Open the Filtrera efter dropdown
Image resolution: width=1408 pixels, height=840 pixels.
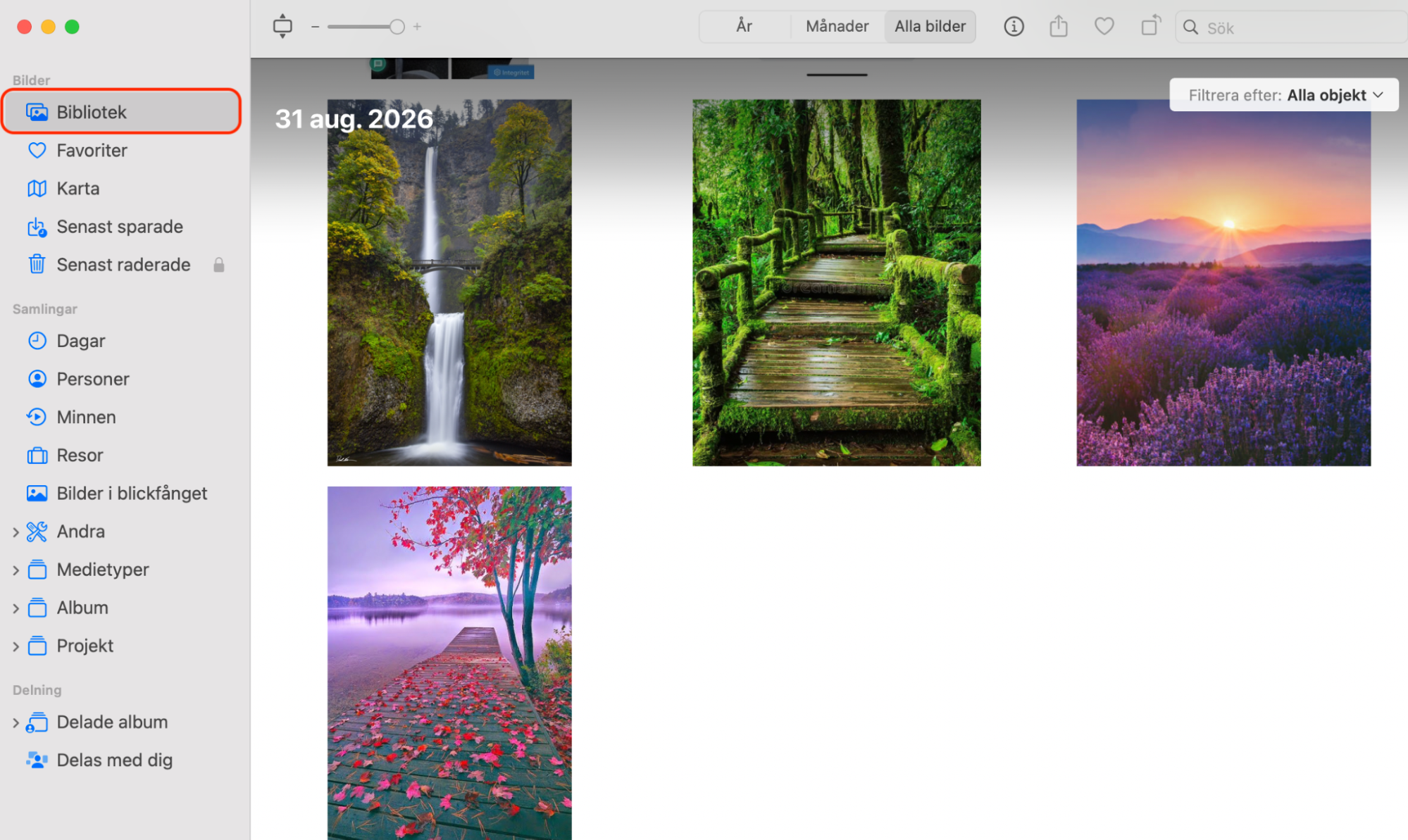coord(1284,95)
